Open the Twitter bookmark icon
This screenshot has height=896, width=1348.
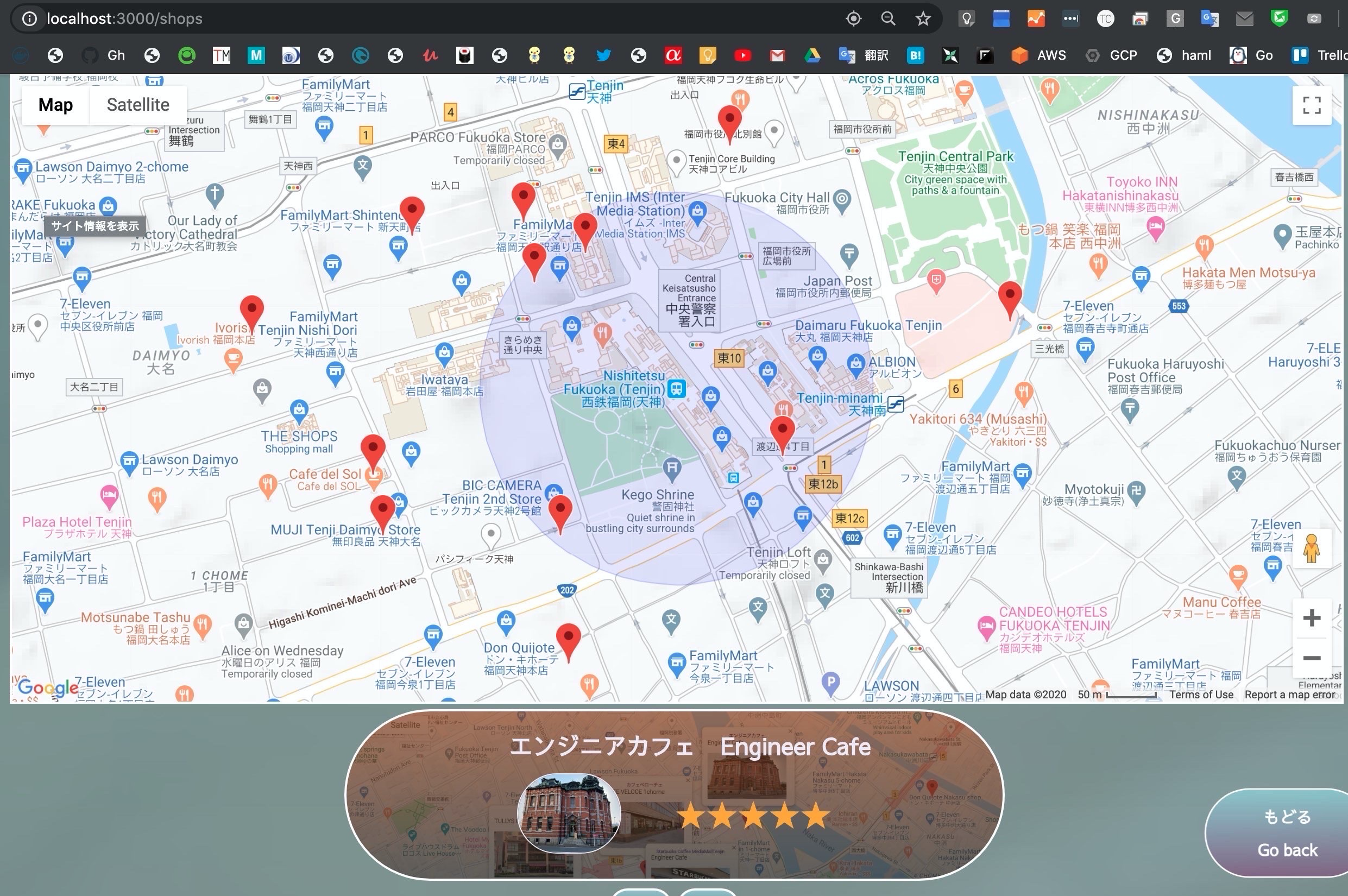tap(603, 55)
